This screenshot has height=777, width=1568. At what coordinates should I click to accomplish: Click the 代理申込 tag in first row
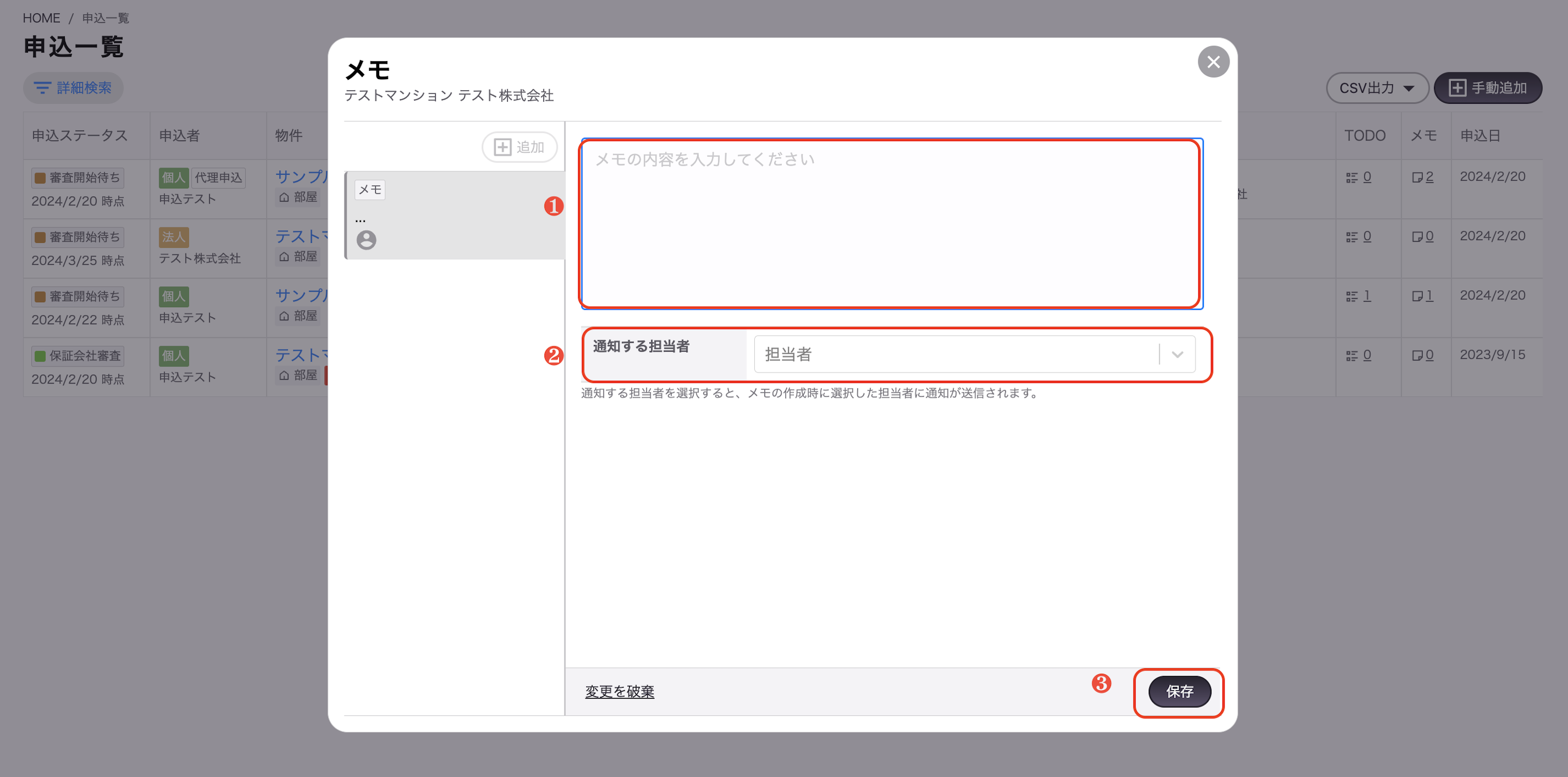219,177
